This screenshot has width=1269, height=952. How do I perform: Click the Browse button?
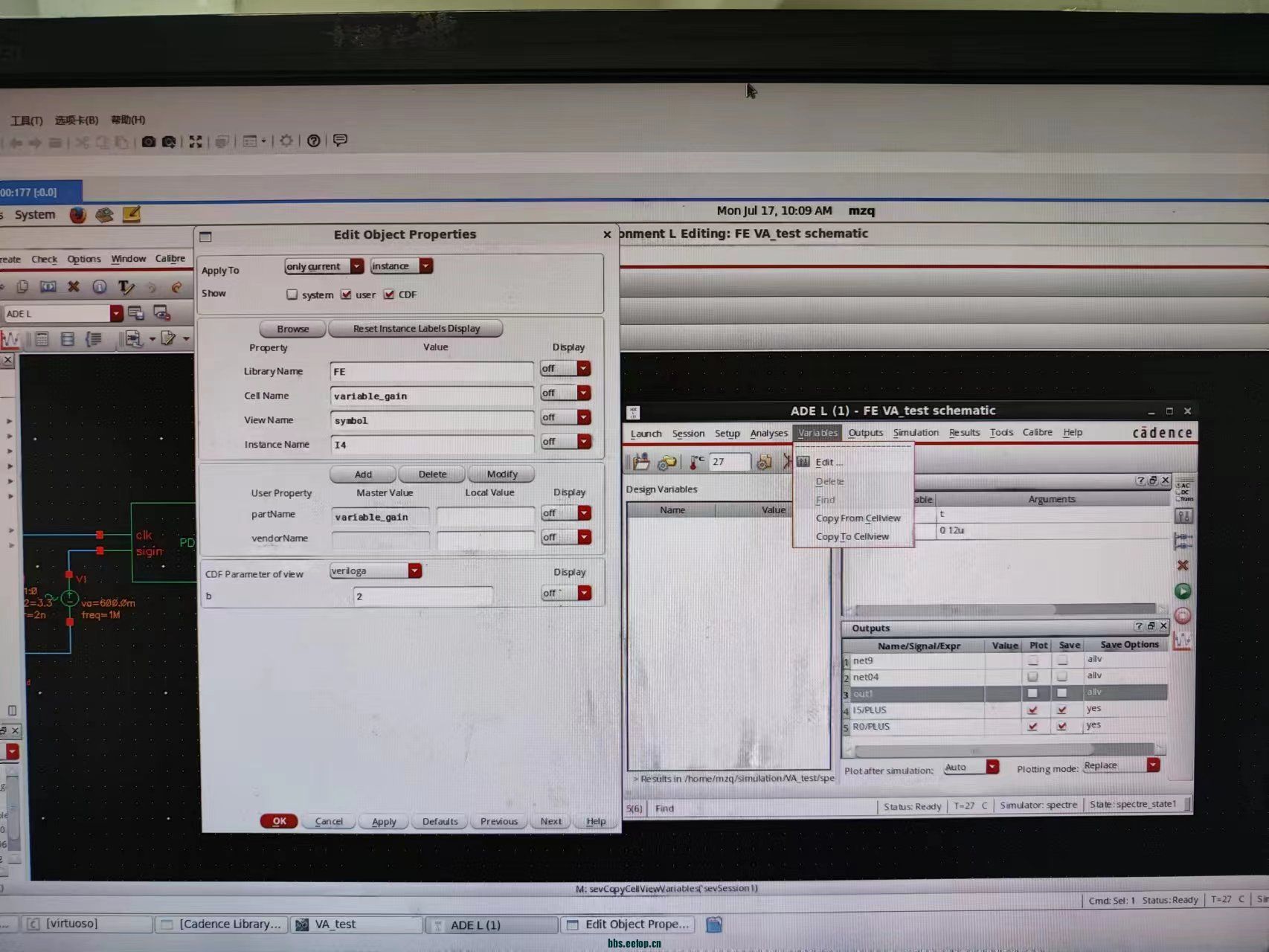pyautogui.click(x=292, y=329)
